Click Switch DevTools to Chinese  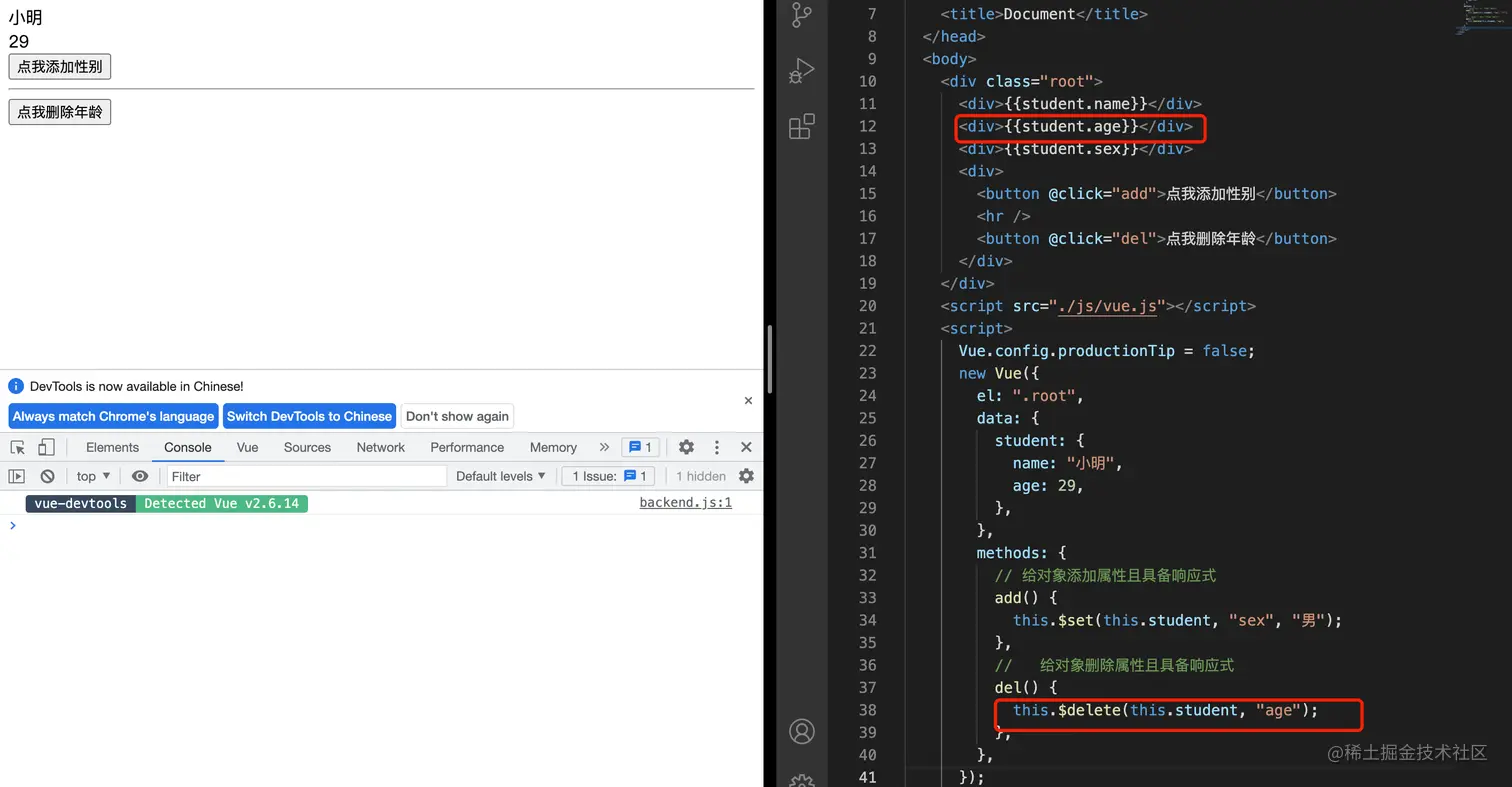[x=309, y=416]
